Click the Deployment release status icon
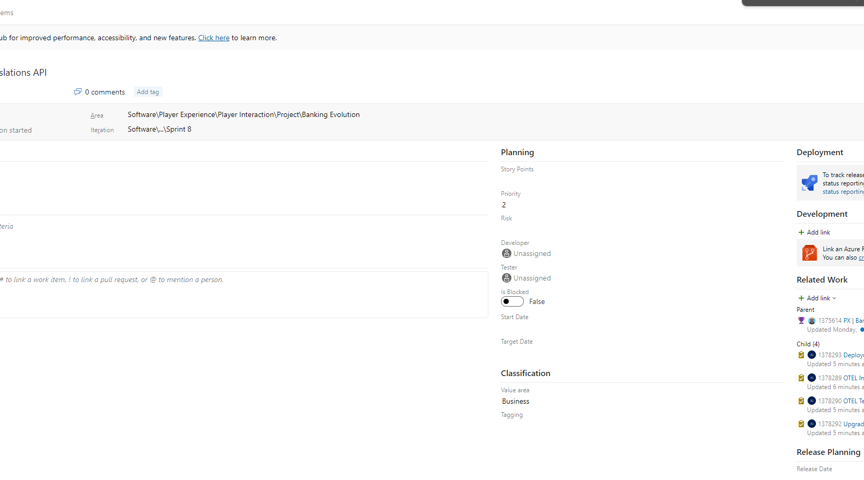Screen dimensions: 864x480 [809, 183]
